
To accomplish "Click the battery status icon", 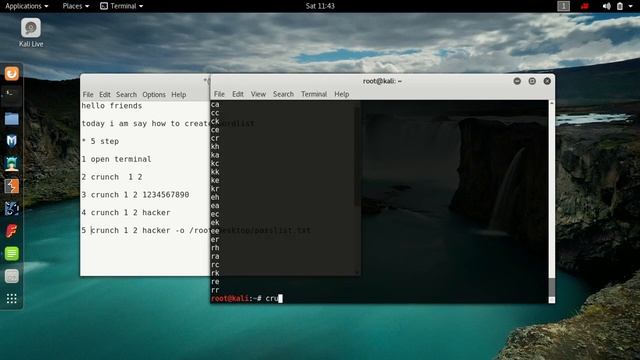I will (x=620, y=6).
